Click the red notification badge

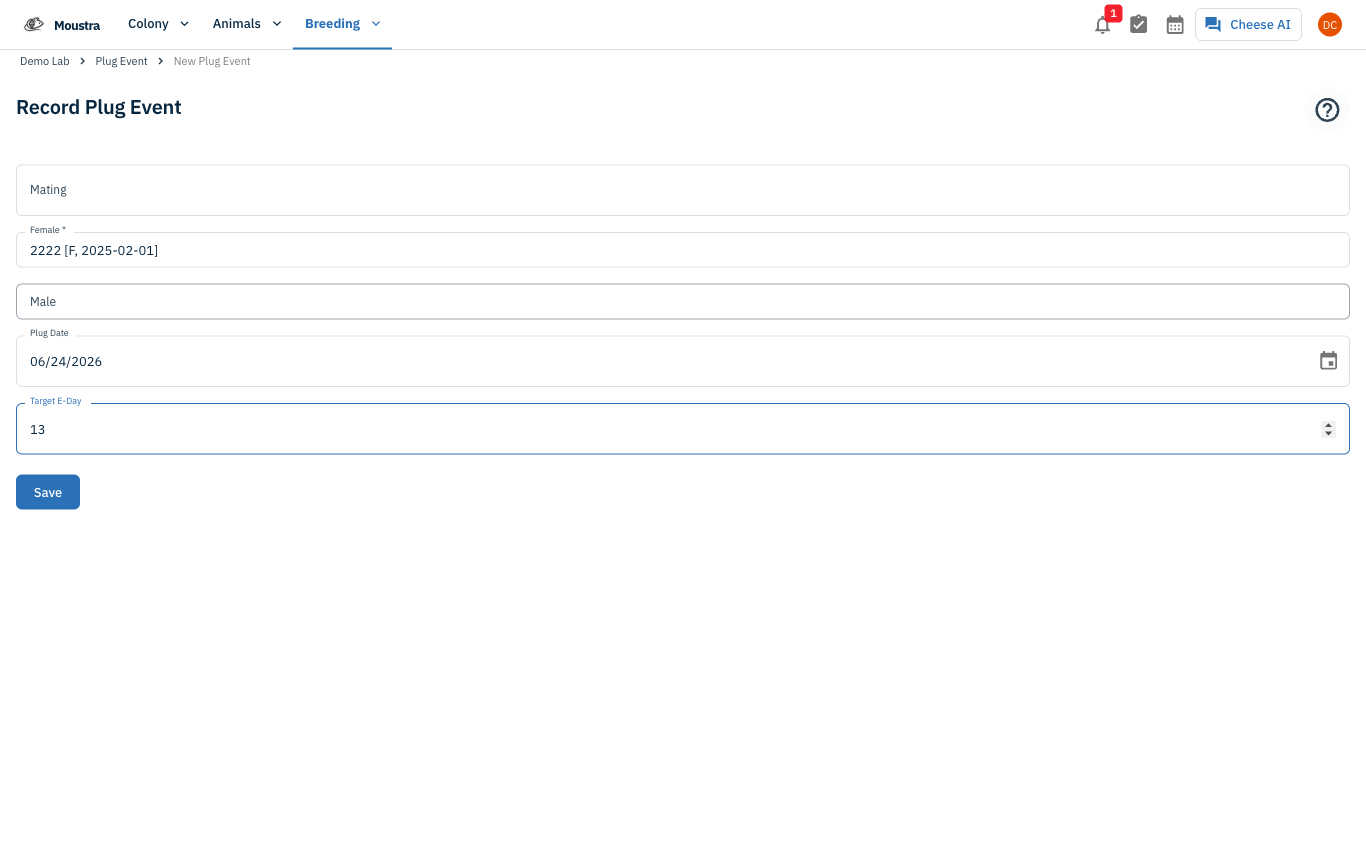pyautogui.click(x=1113, y=13)
